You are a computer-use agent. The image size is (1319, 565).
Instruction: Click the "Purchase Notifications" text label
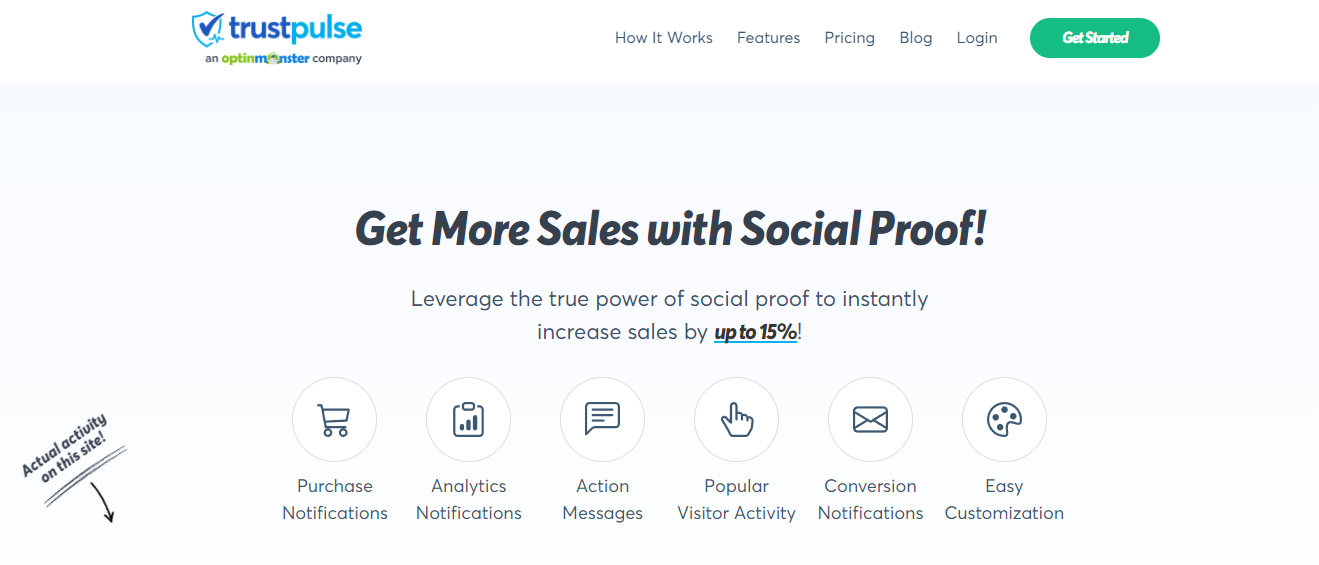(334, 499)
